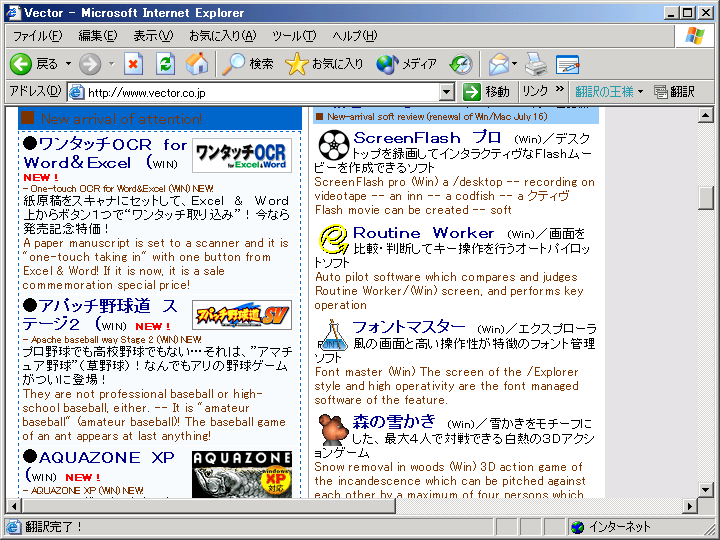
Task: Open the 森の雪かき link
Action: 394,422
